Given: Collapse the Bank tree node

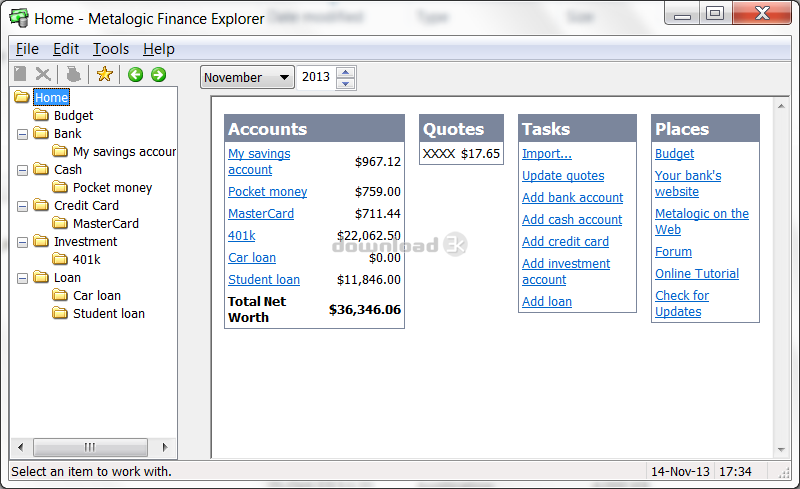Looking at the screenshot, I should pyautogui.click(x=22, y=134).
